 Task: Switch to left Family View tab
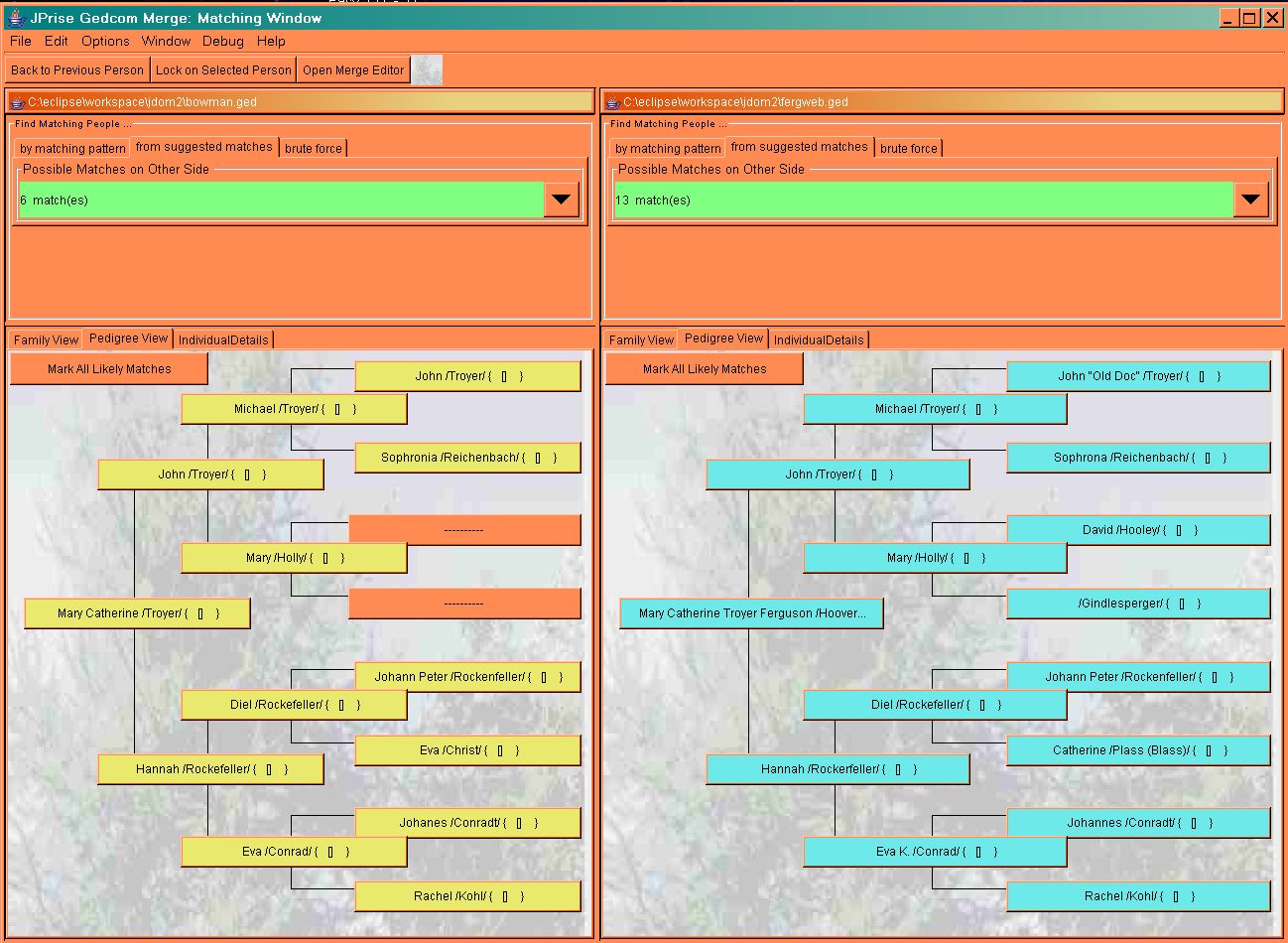(x=46, y=339)
